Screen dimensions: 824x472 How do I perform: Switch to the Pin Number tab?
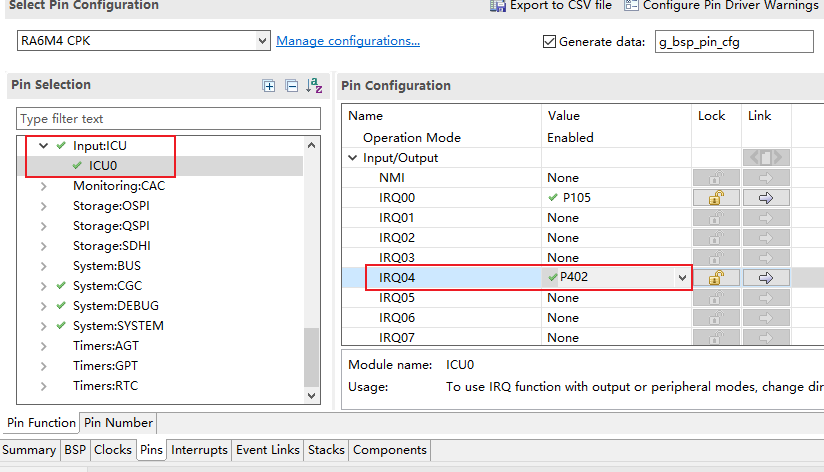click(118, 423)
